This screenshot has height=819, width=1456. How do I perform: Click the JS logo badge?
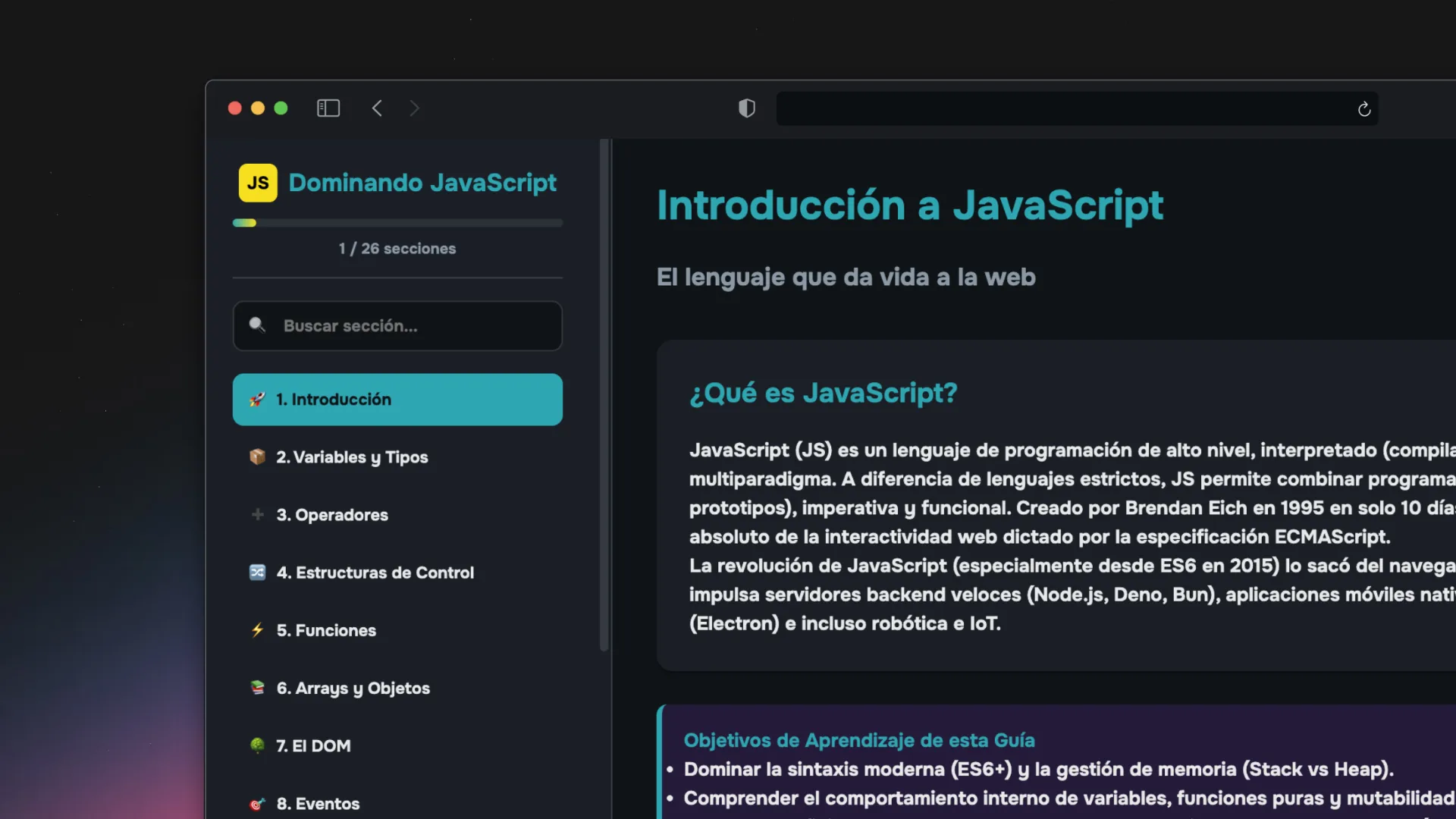click(258, 183)
